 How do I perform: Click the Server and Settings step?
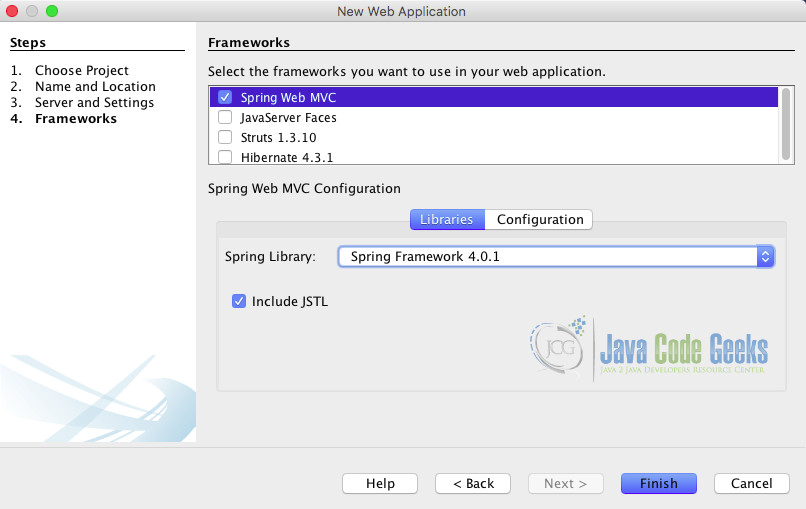coord(95,102)
